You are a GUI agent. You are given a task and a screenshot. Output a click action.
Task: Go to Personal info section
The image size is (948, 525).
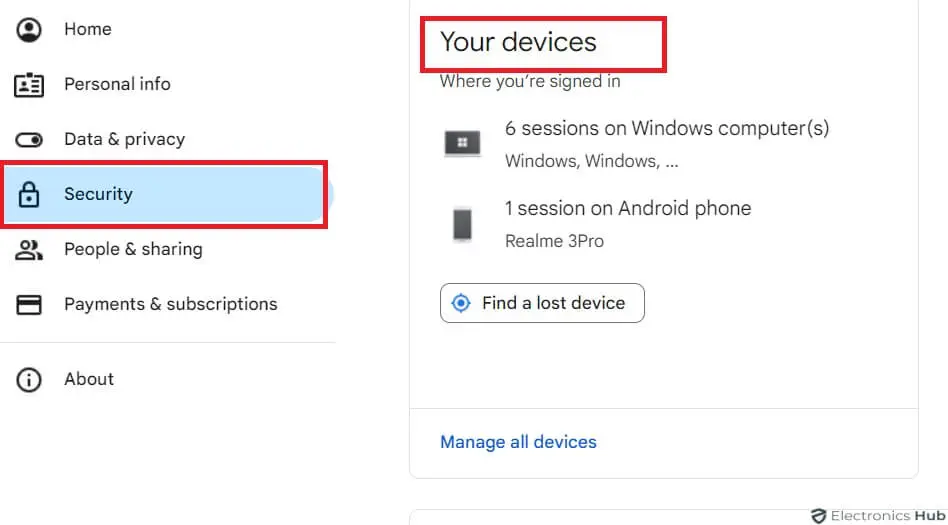pyautogui.click(x=117, y=85)
